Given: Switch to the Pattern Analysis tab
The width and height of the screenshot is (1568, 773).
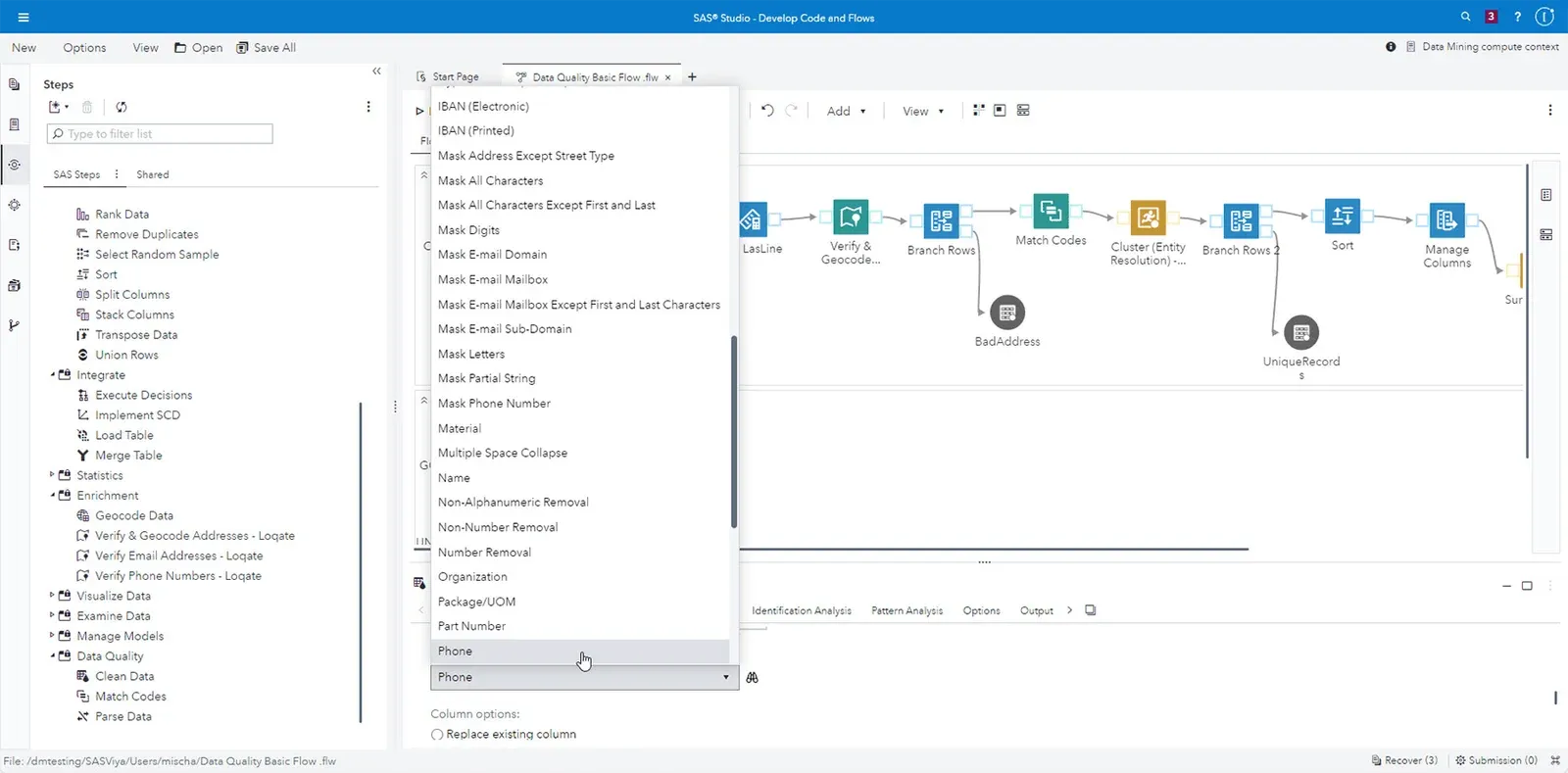Looking at the screenshot, I should tap(906, 610).
